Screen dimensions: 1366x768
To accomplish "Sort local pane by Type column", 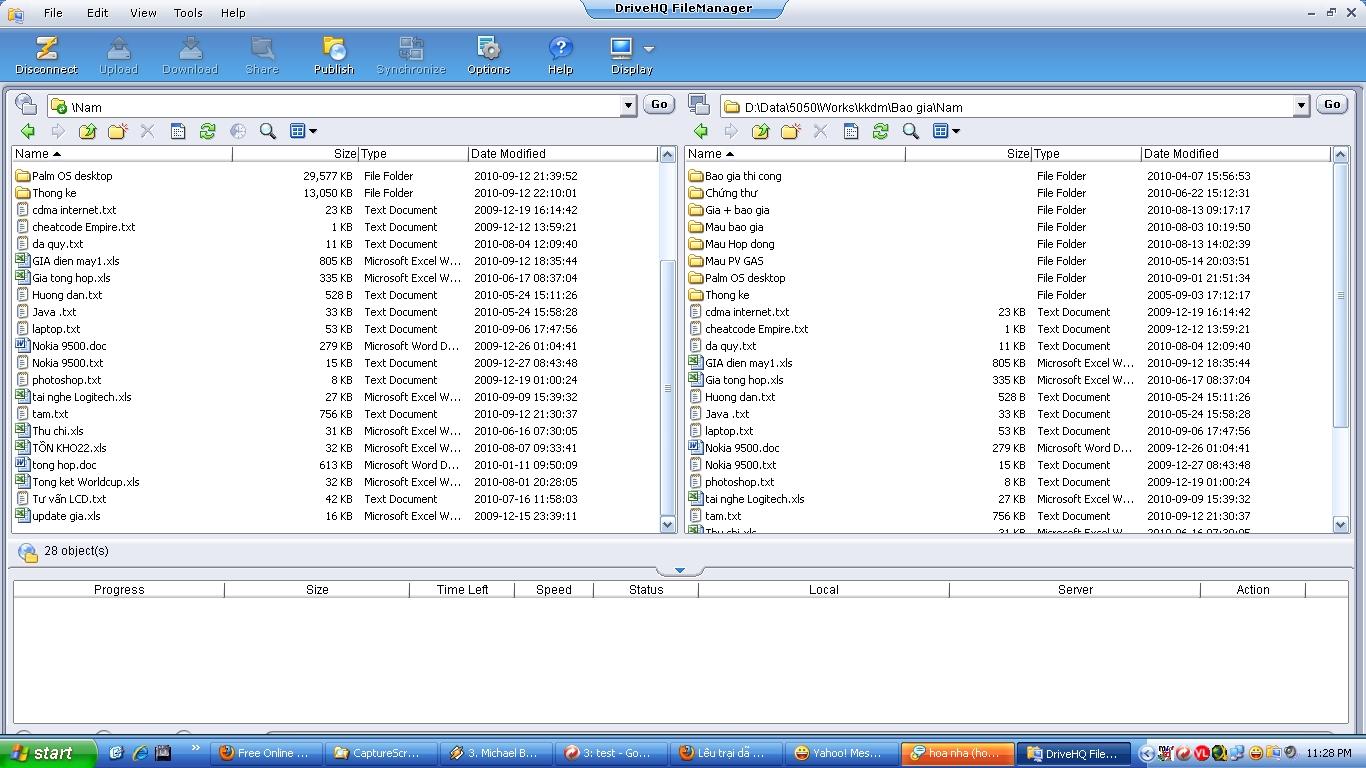I will 1086,154.
